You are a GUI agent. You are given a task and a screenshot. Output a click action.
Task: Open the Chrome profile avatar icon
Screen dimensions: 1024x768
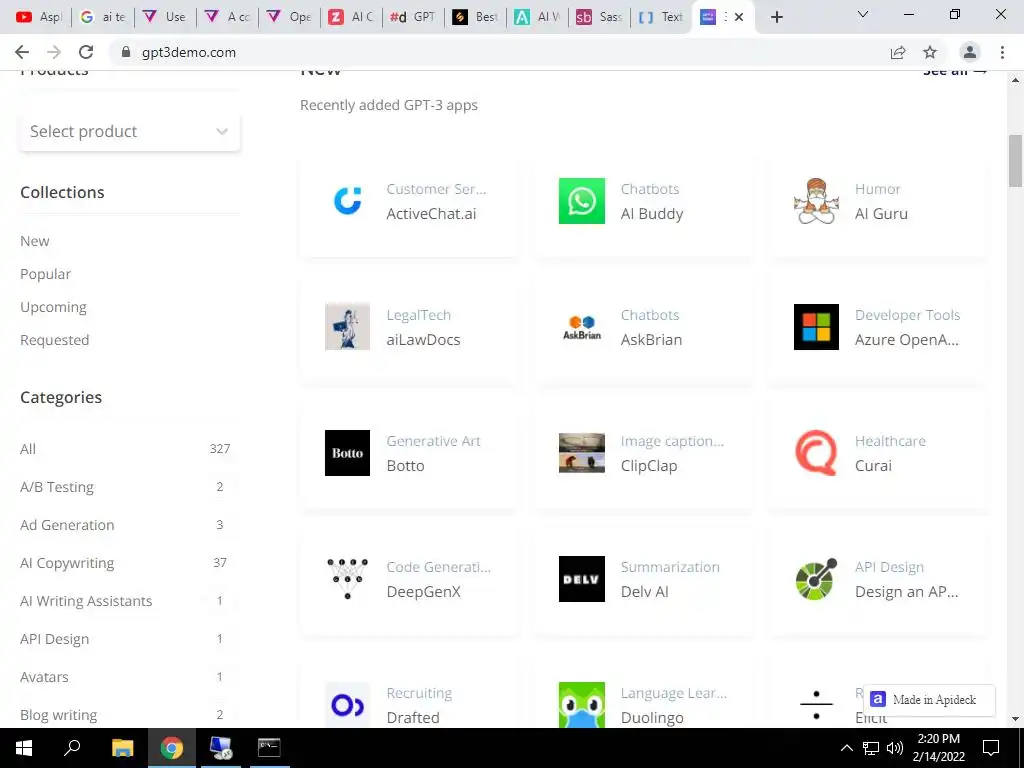pyautogui.click(x=970, y=52)
